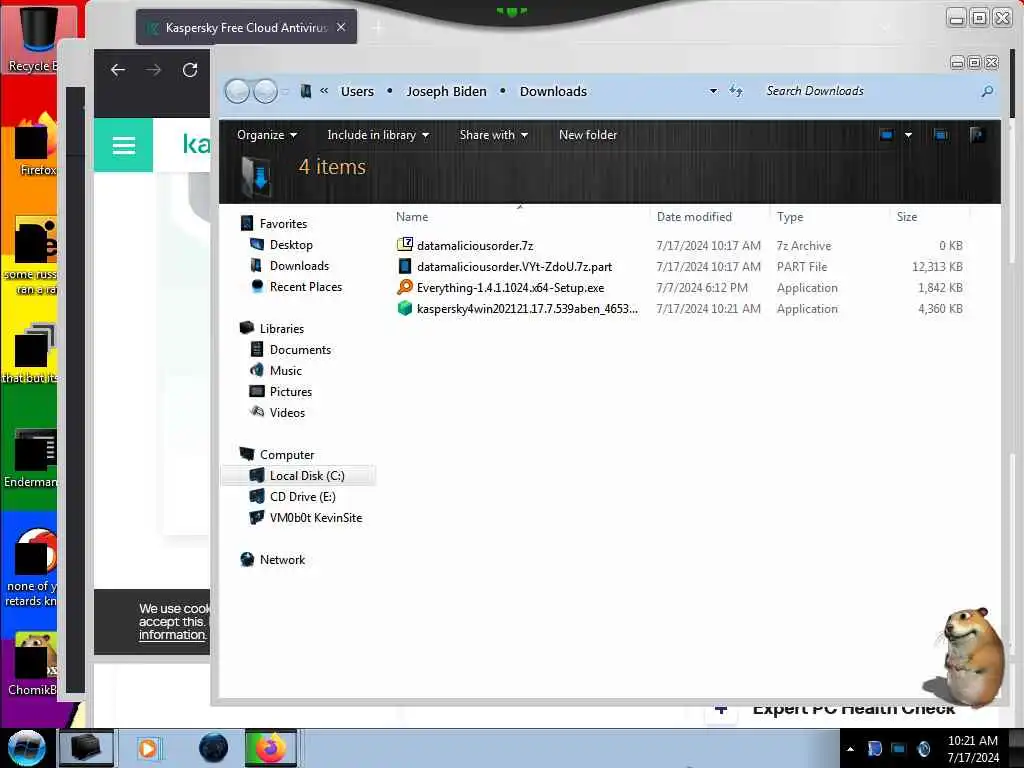
Task: Click the cookie information link
Action: click(172, 635)
